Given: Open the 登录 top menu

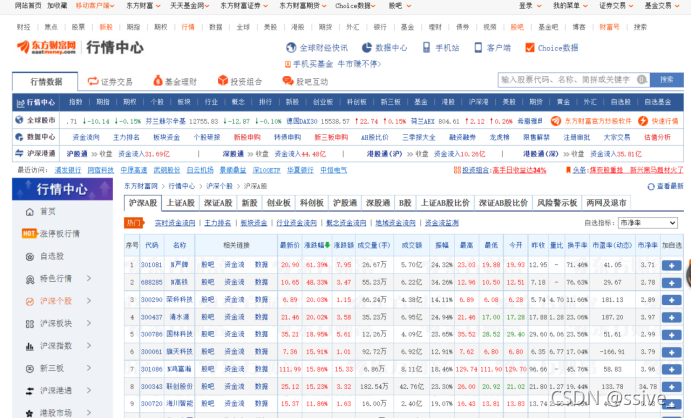Looking at the screenshot, I should (x=530, y=6).
